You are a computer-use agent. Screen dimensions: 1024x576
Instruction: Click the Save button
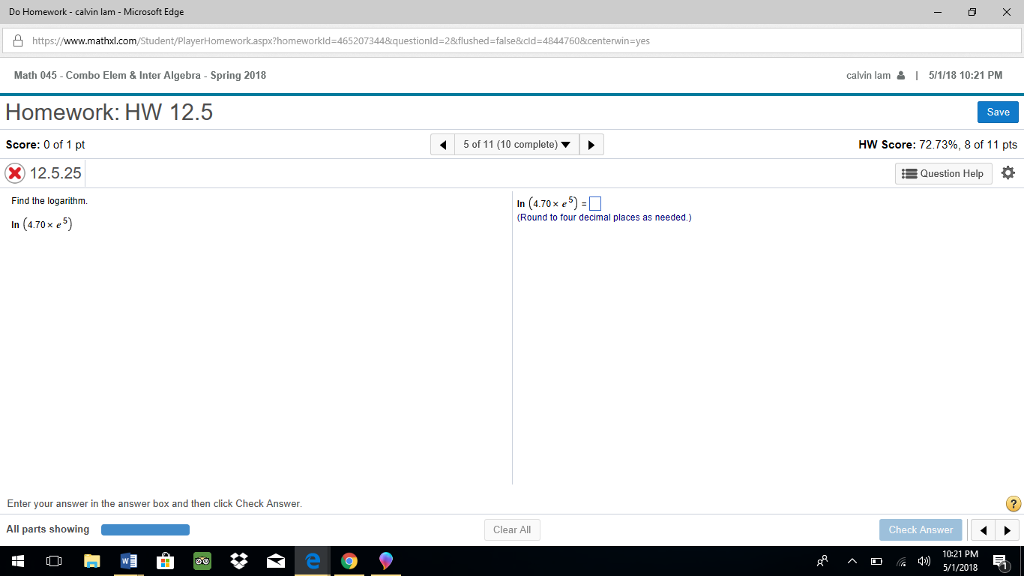point(997,112)
